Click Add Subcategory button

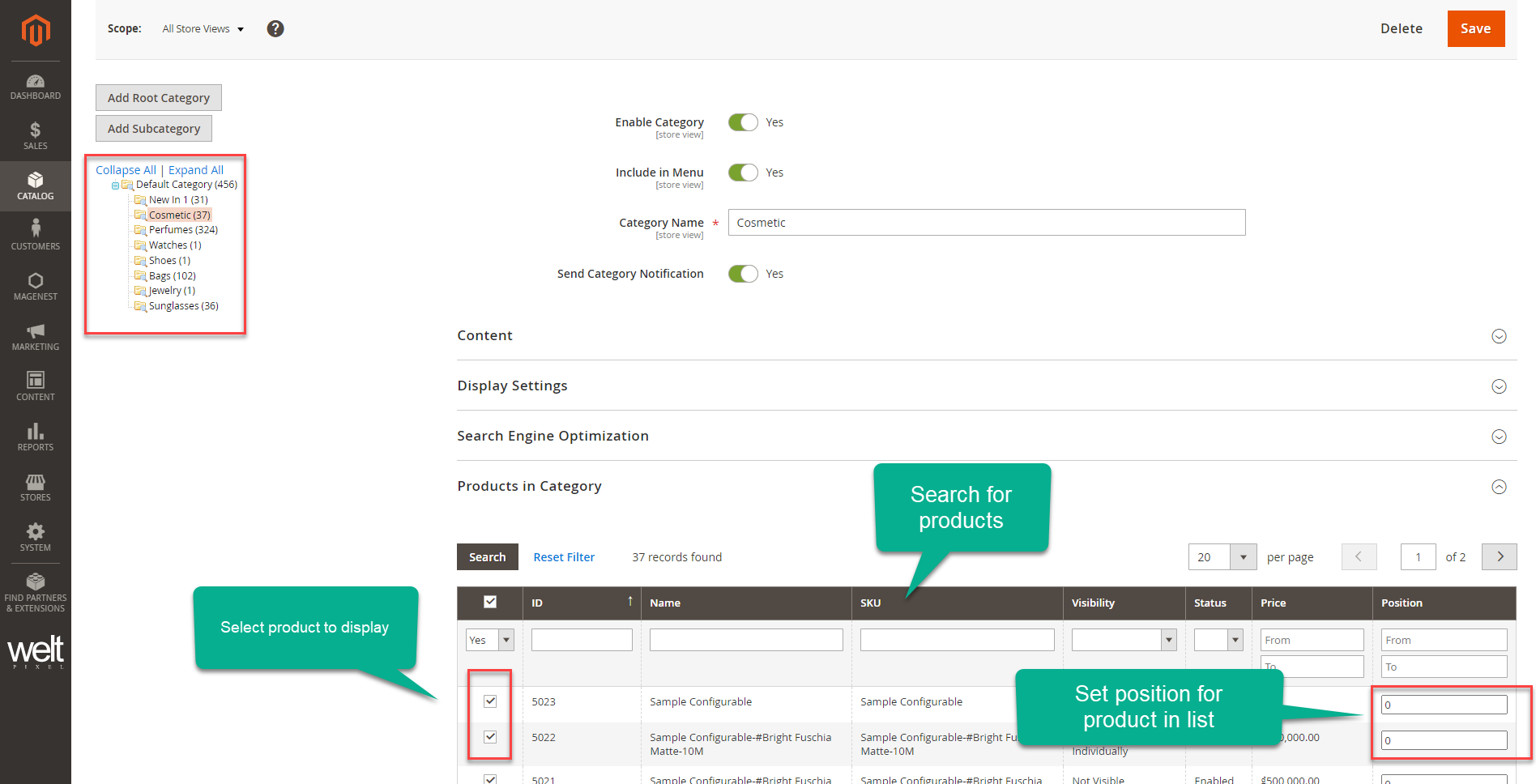154,129
